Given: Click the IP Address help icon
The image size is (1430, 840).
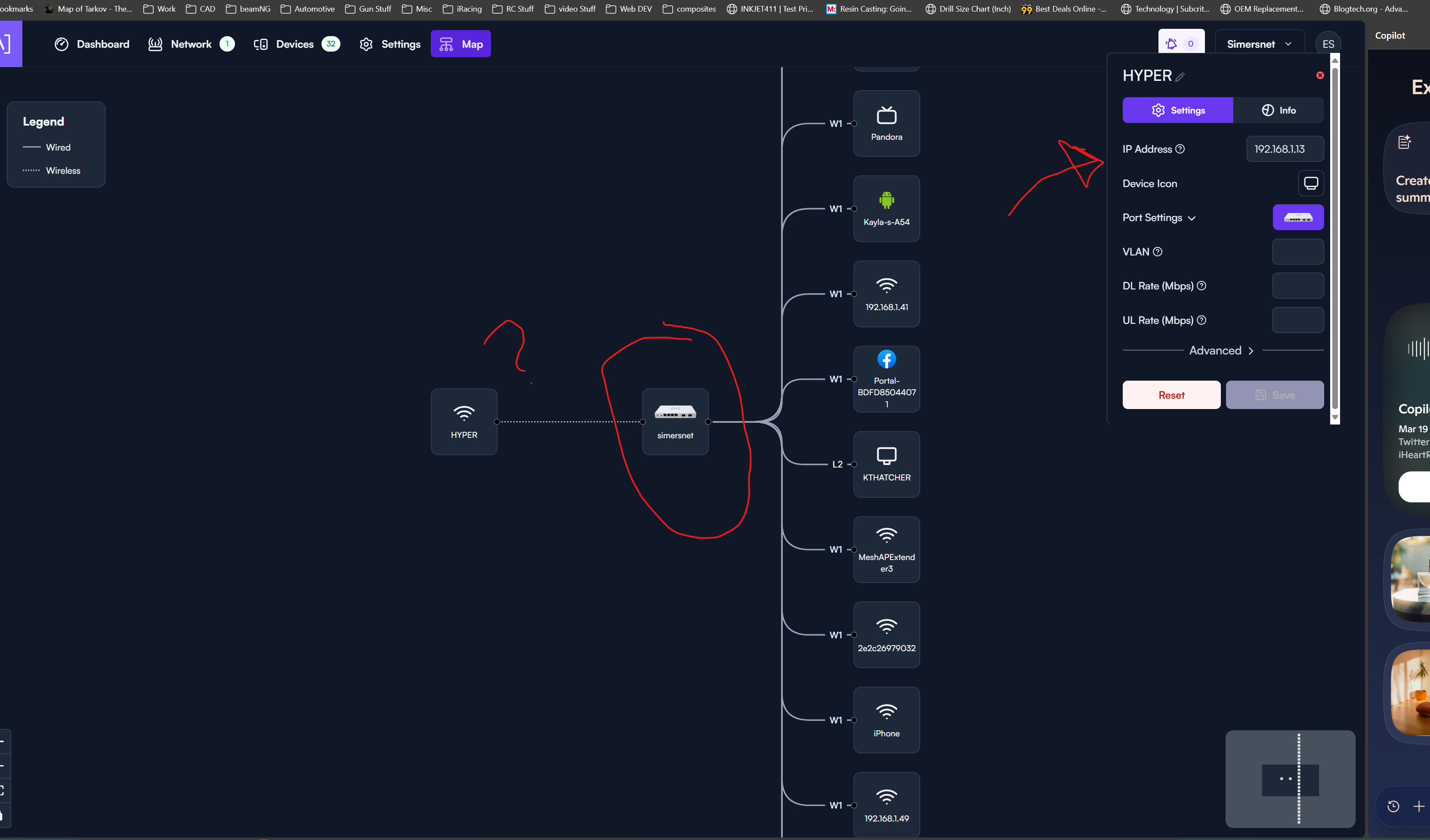Looking at the screenshot, I should tap(1180, 149).
